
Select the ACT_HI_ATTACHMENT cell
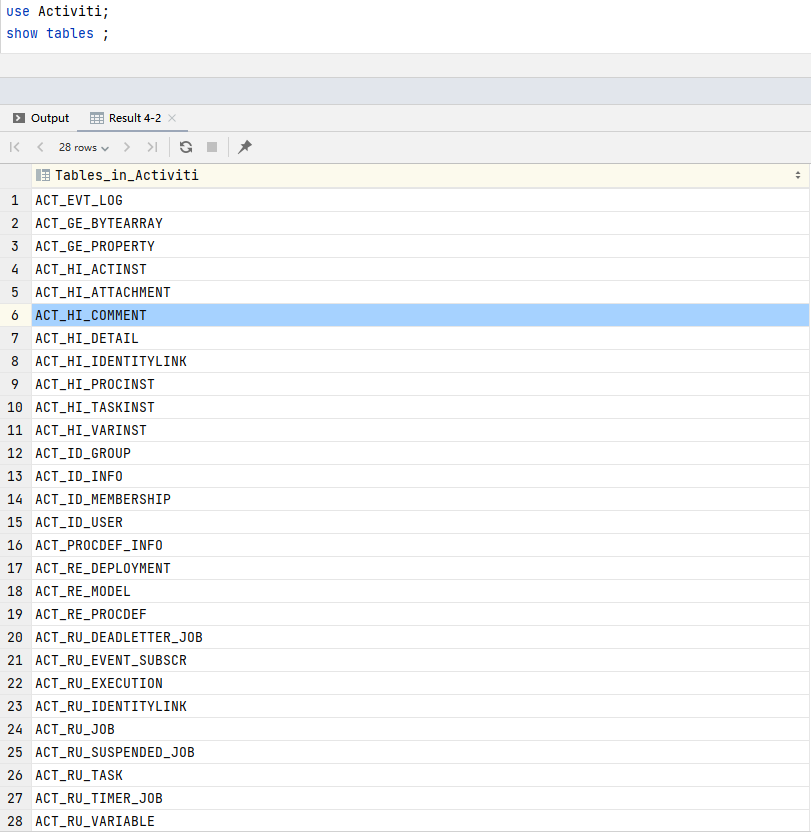point(420,292)
